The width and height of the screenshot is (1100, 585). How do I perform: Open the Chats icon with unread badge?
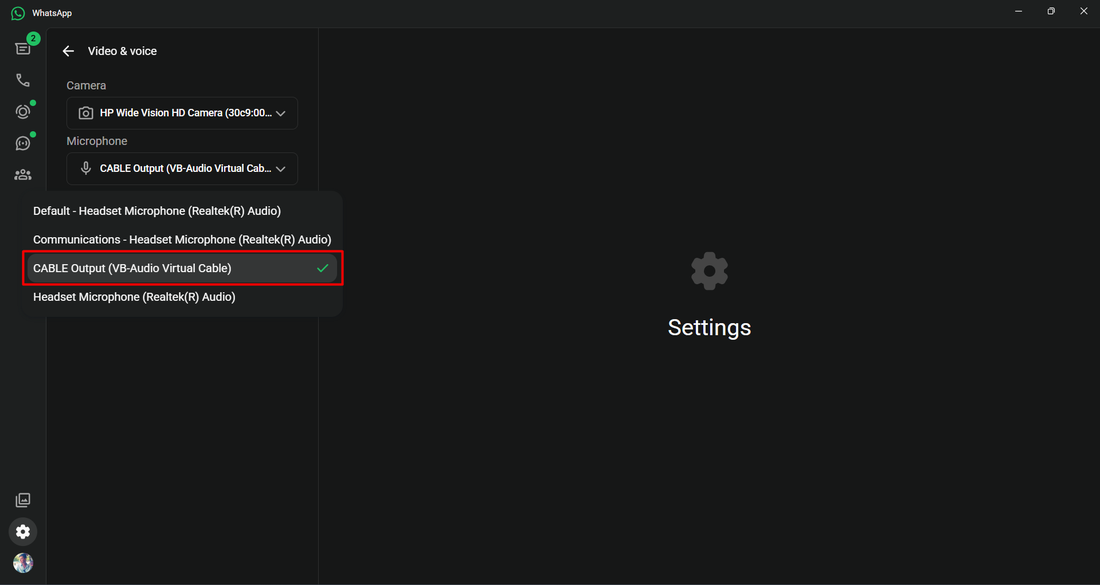(23, 48)
